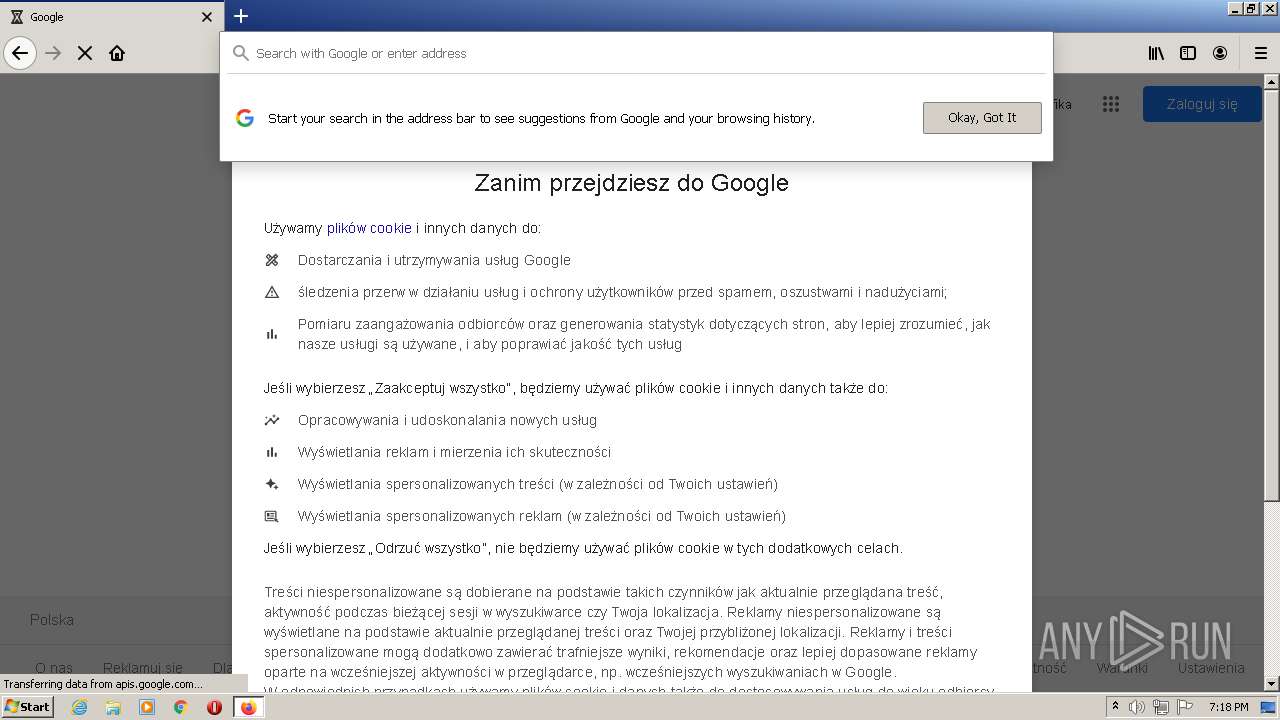Image resolution: width=1280 pixels, height=720 pixels.
Task: Click the bar chart icon beside Pomiaru zaangażowania
Action: (272, 334)
